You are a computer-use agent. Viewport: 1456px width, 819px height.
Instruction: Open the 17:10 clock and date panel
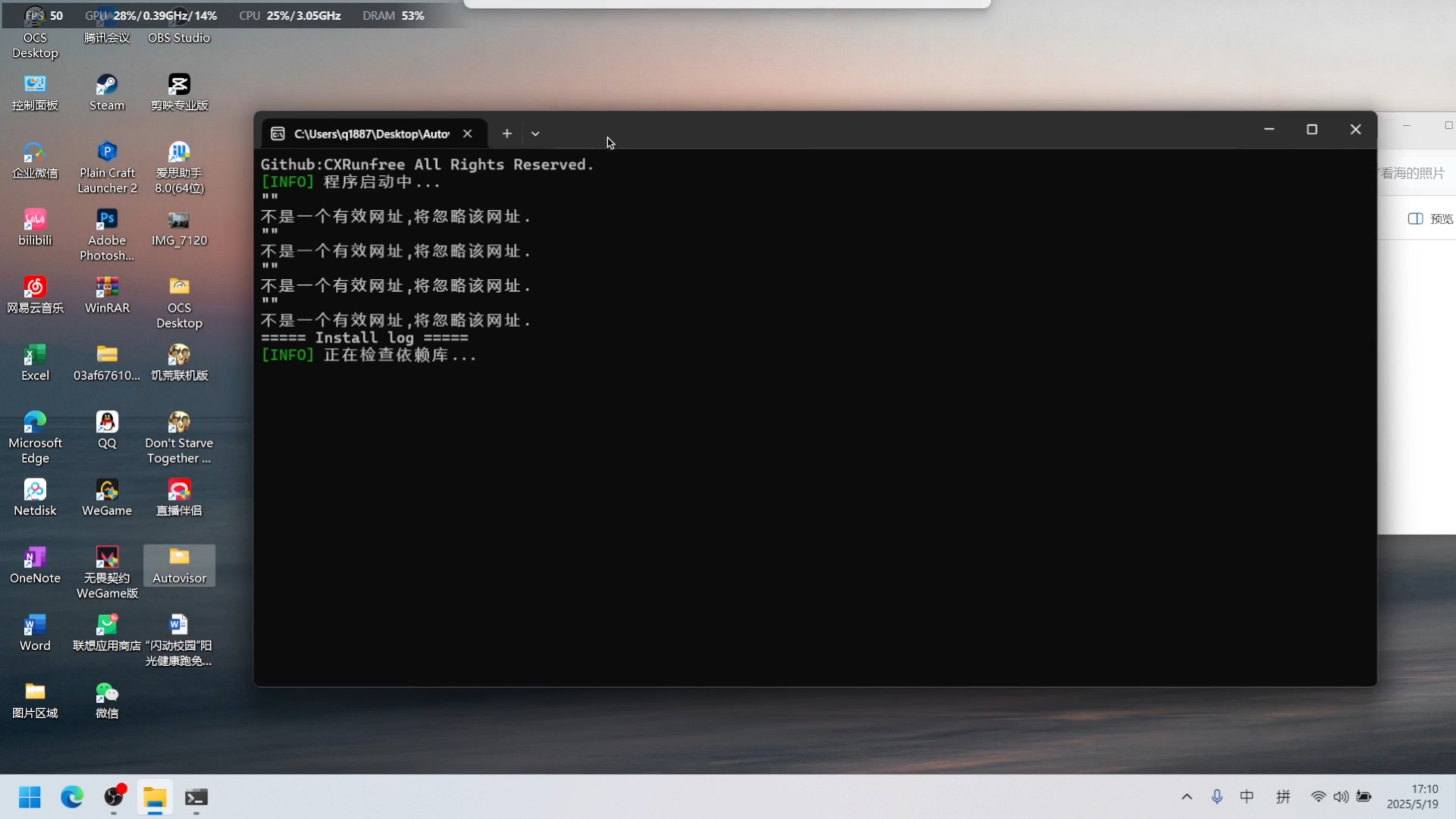(1412, 797)
